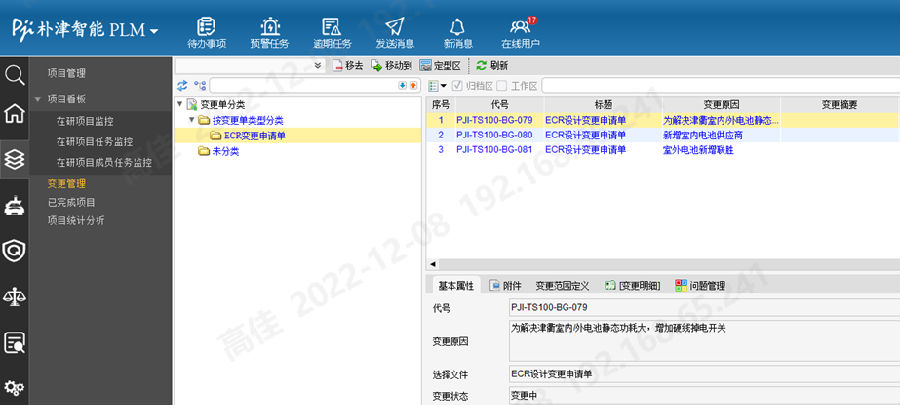Click the 变更摘要 column header
The width and height of the screenshot is (900, 405).
(x=840, y=105)
